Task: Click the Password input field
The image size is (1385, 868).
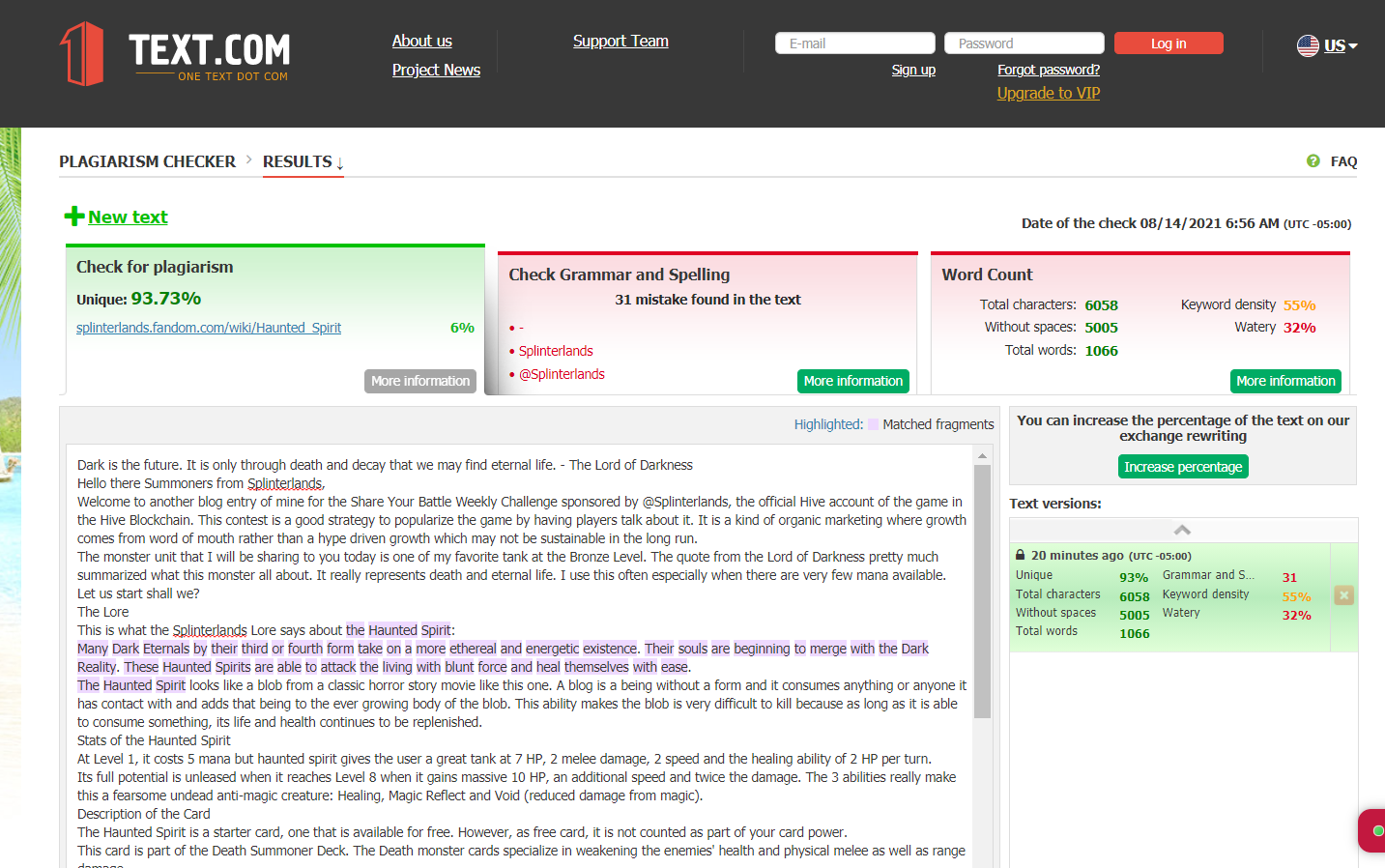Action: coord(1024,43)
